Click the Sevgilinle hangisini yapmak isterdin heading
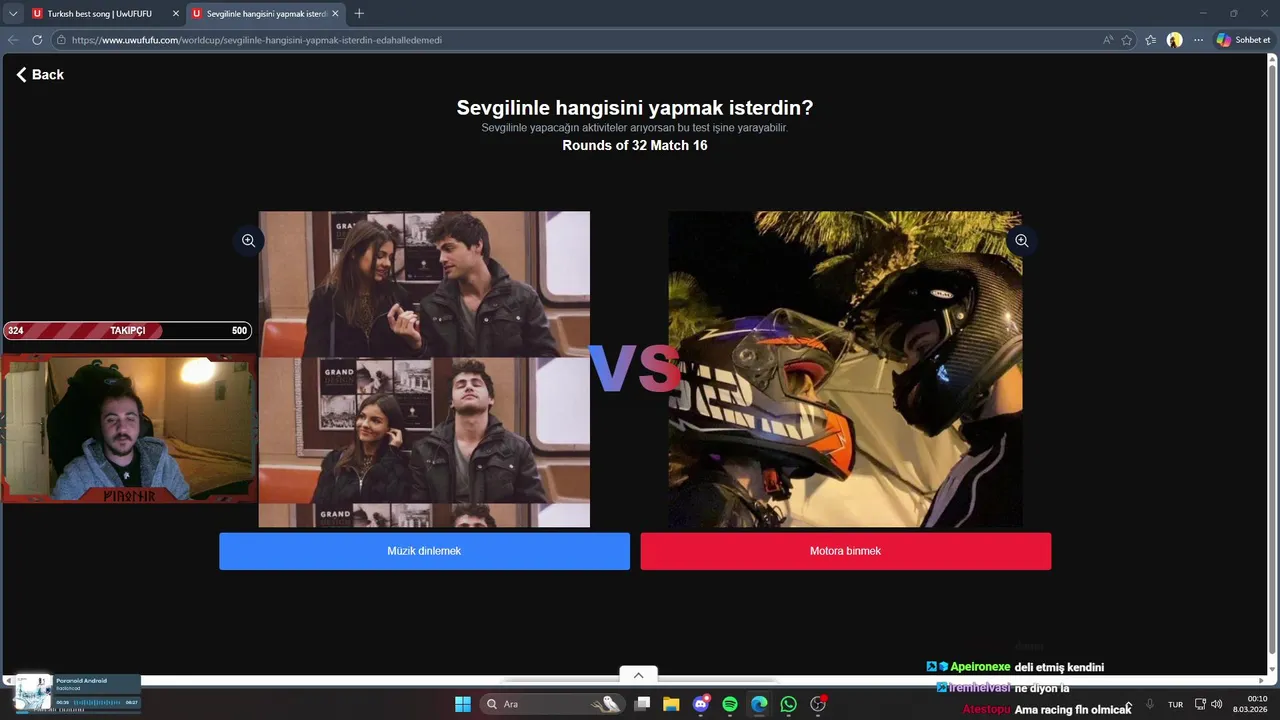1280x720 pixels. tap(635, 107)
